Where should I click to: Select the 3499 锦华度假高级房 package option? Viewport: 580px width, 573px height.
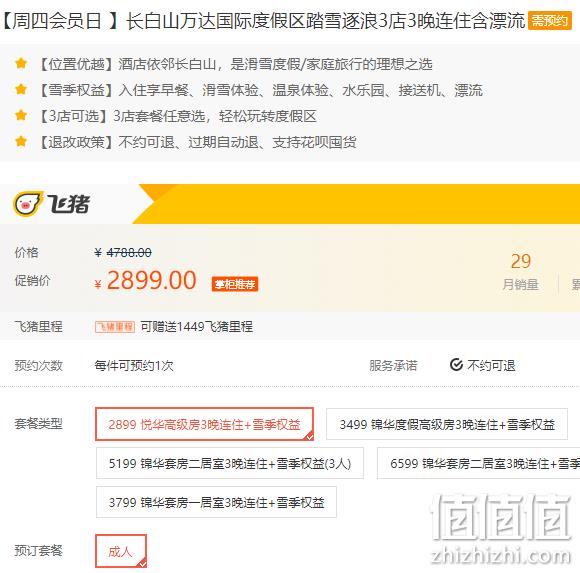(447, 424)
